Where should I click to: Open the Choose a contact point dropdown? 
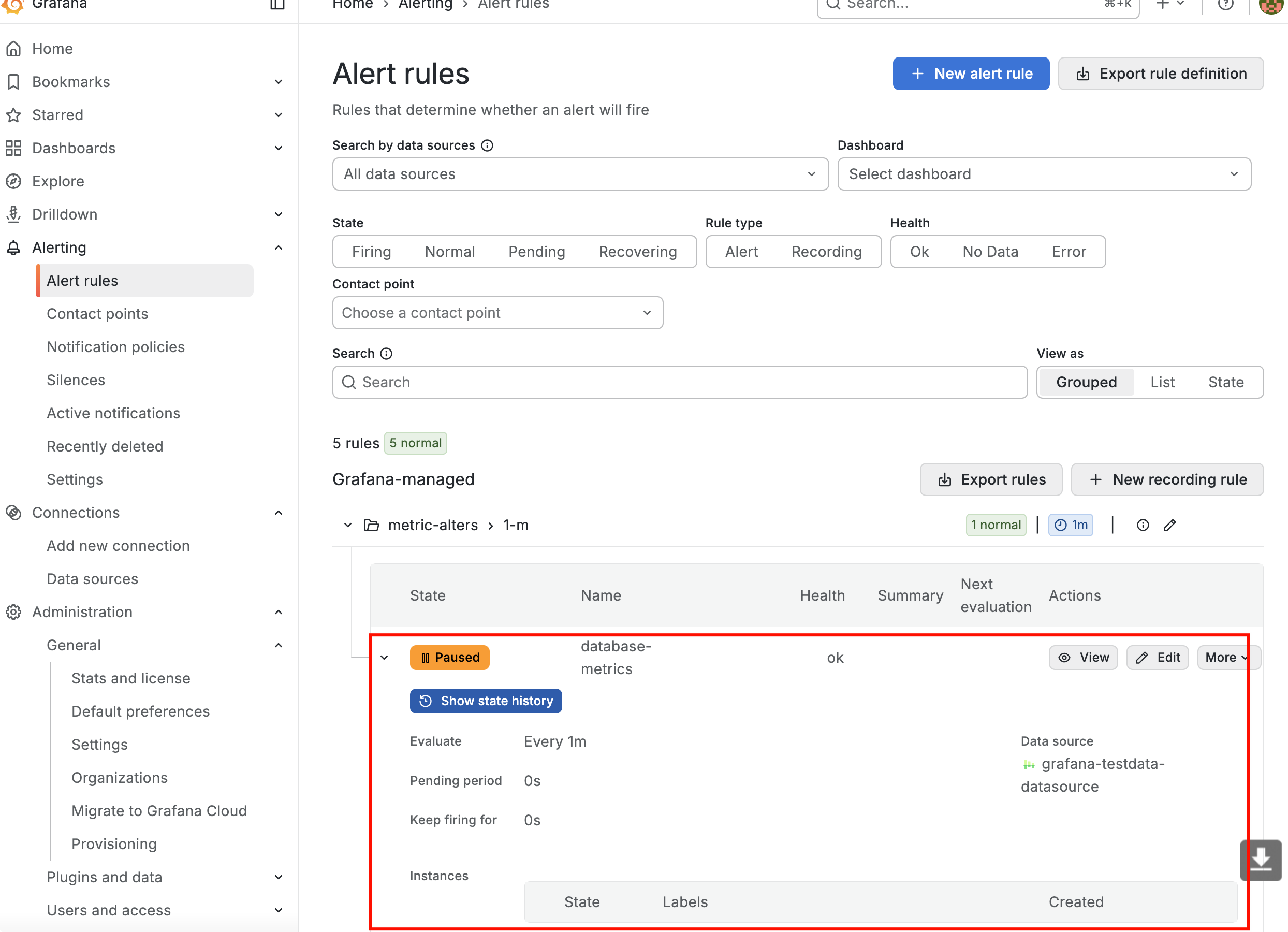pos(497,313)
